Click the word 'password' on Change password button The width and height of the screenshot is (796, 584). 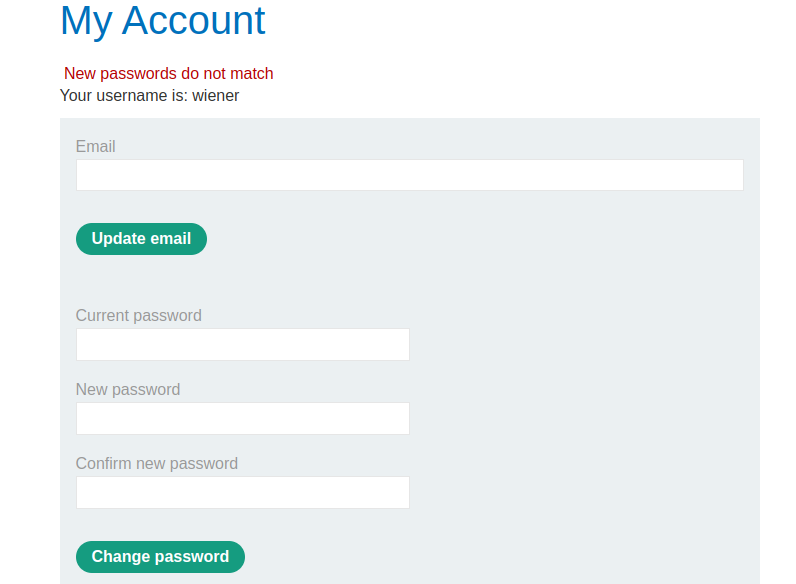click(194, 557)
